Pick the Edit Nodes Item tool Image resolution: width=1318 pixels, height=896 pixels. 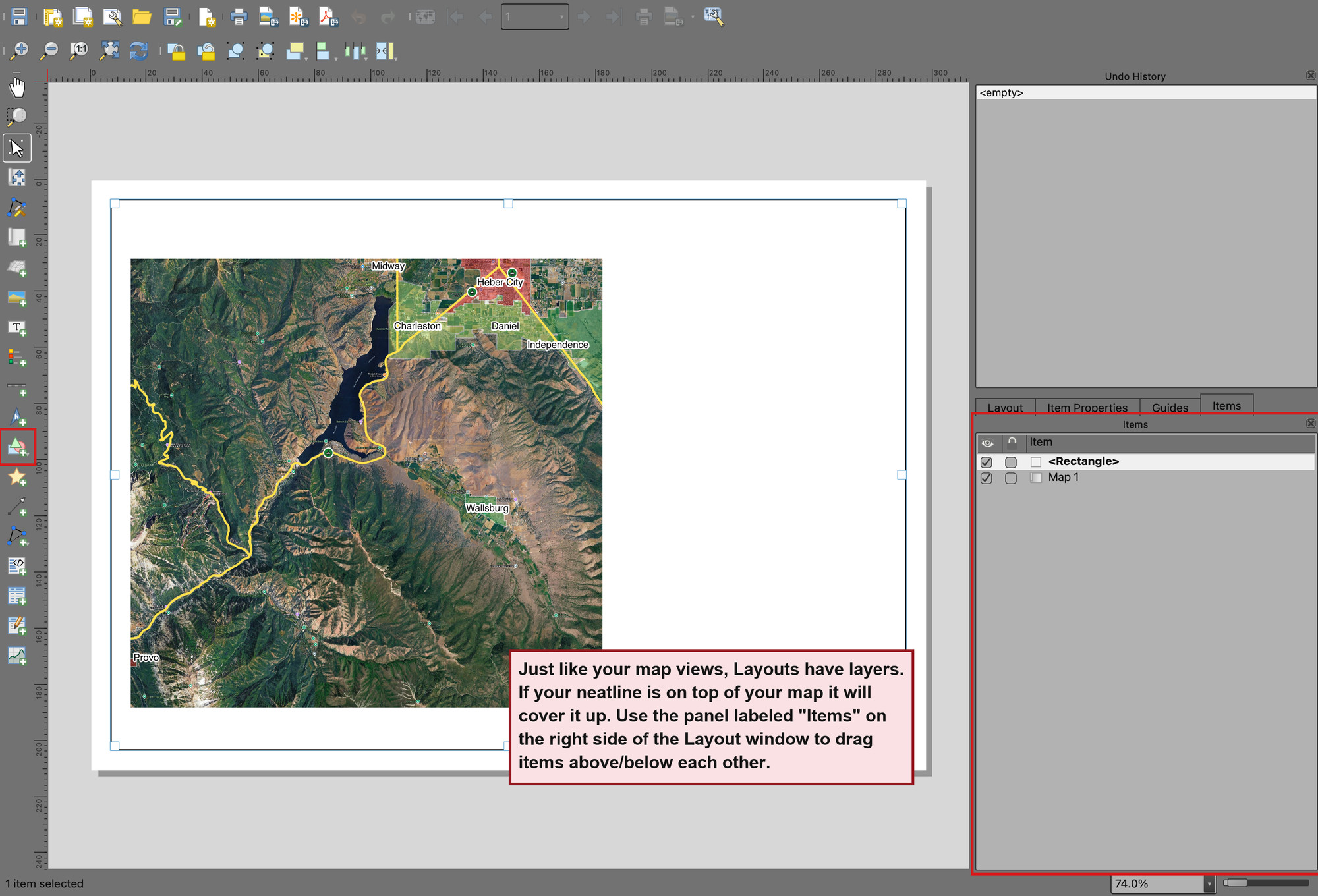tap(17, 208)
